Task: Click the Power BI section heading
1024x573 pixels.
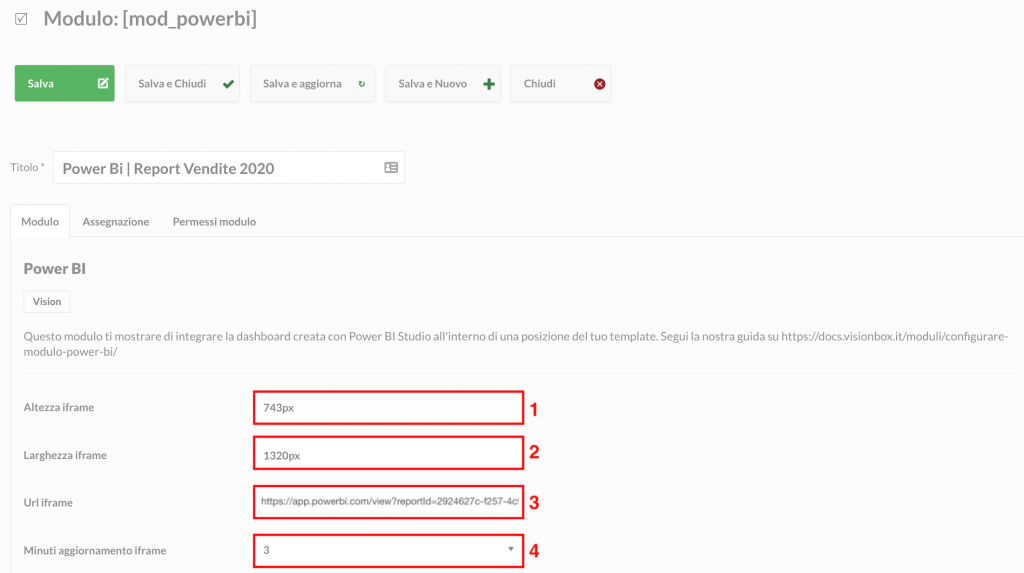Action: (x=55, y=269)
